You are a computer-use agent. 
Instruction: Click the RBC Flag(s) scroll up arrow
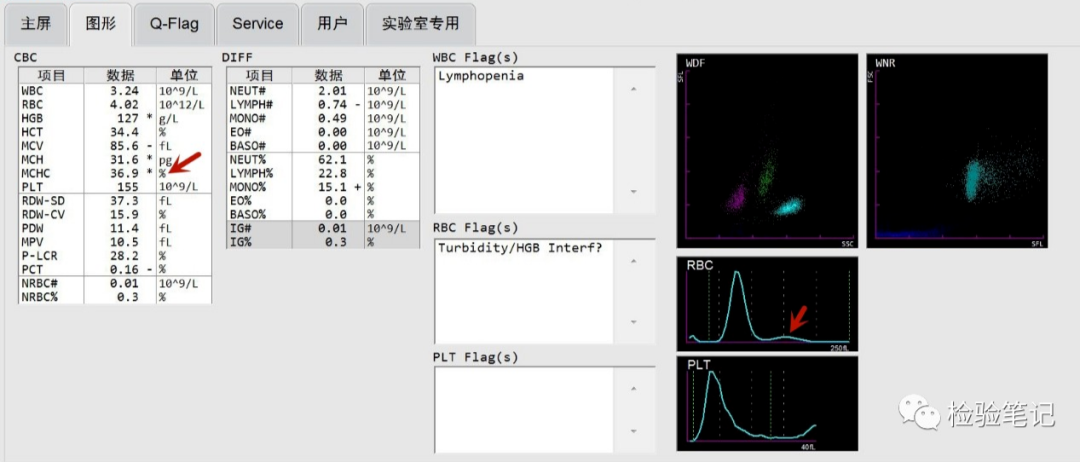tap(634, 261)
